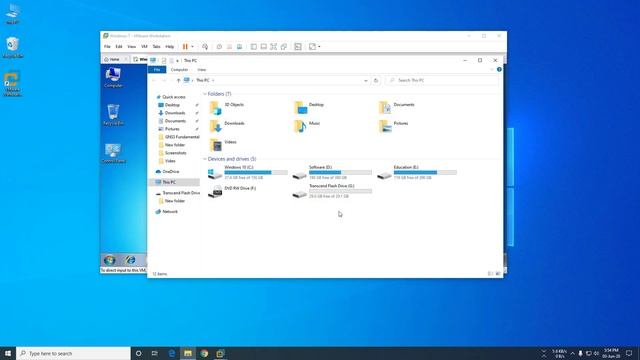Click Quick access in navigation pane
The height and width of the screenshot is (360, 640).
coord(173,97)
